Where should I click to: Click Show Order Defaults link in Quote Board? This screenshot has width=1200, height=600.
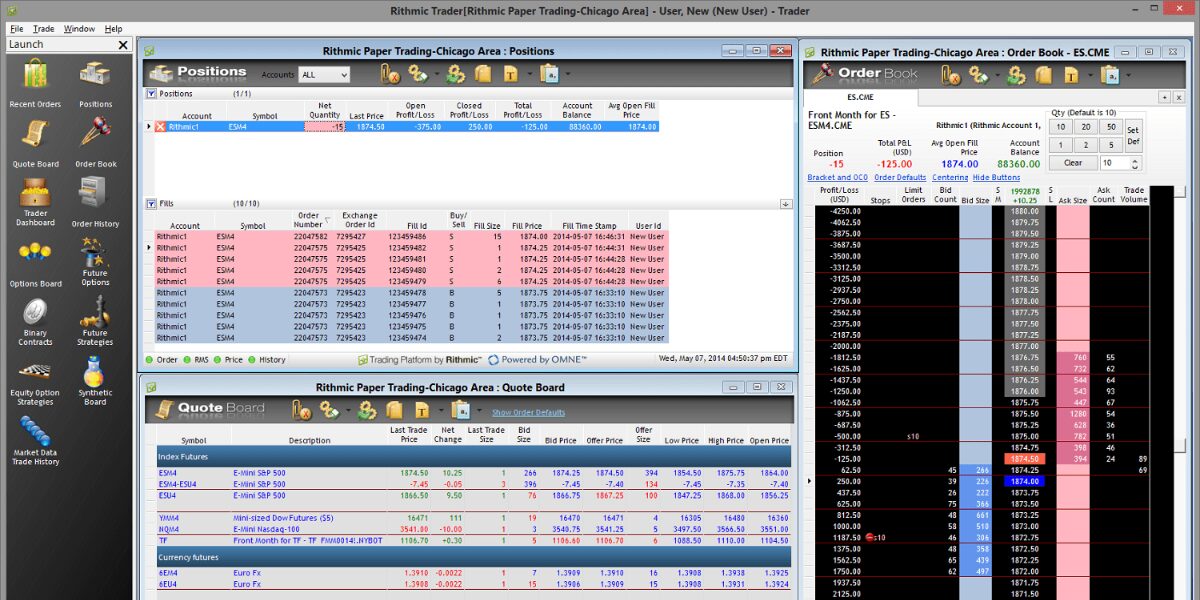(528, 412)
